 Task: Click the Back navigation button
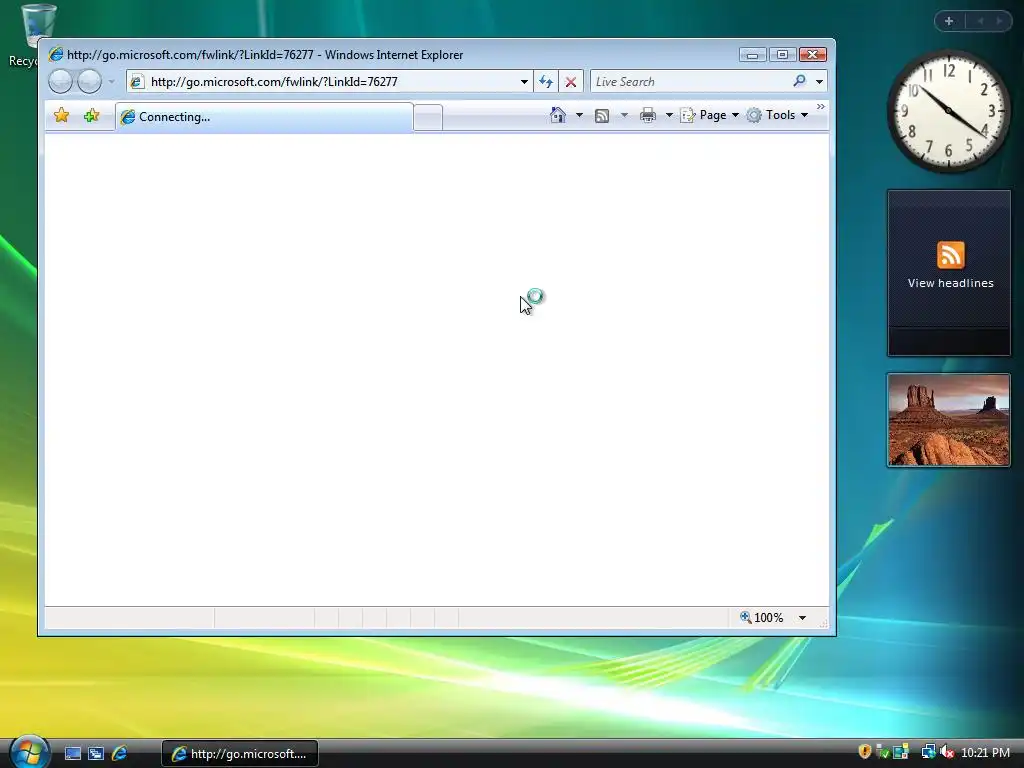tap(60, 82)
